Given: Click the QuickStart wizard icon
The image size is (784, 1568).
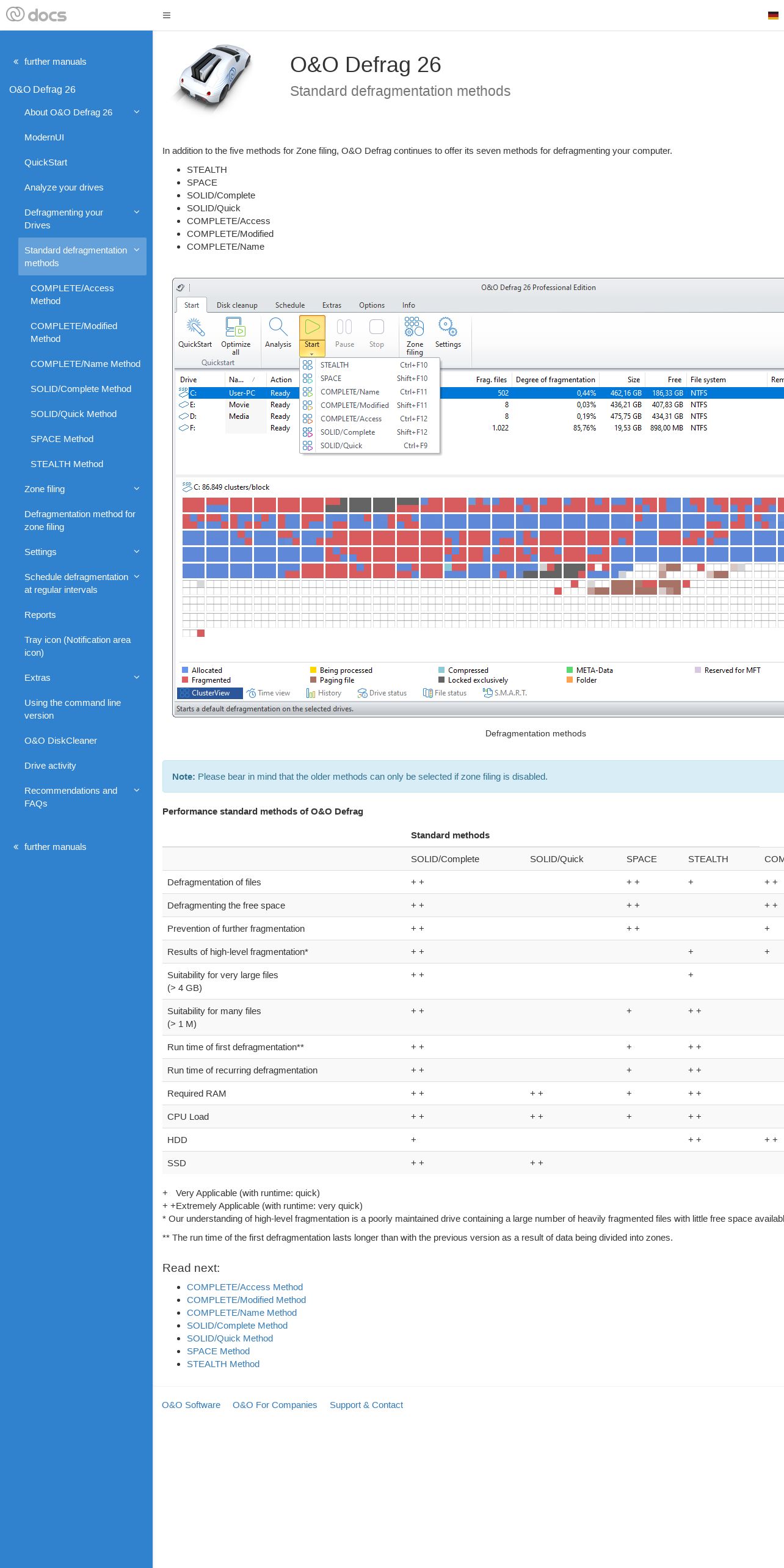Looking at the screenshot, I should point(195,327).
